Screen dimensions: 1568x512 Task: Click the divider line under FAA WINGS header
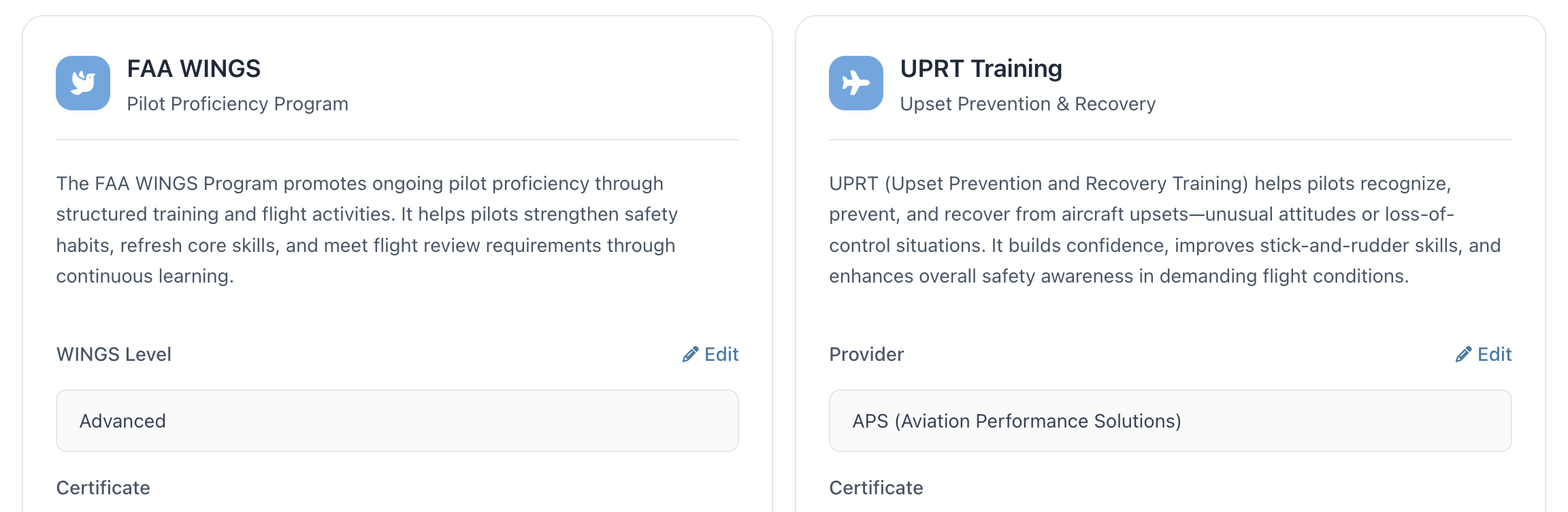(397, 140)
